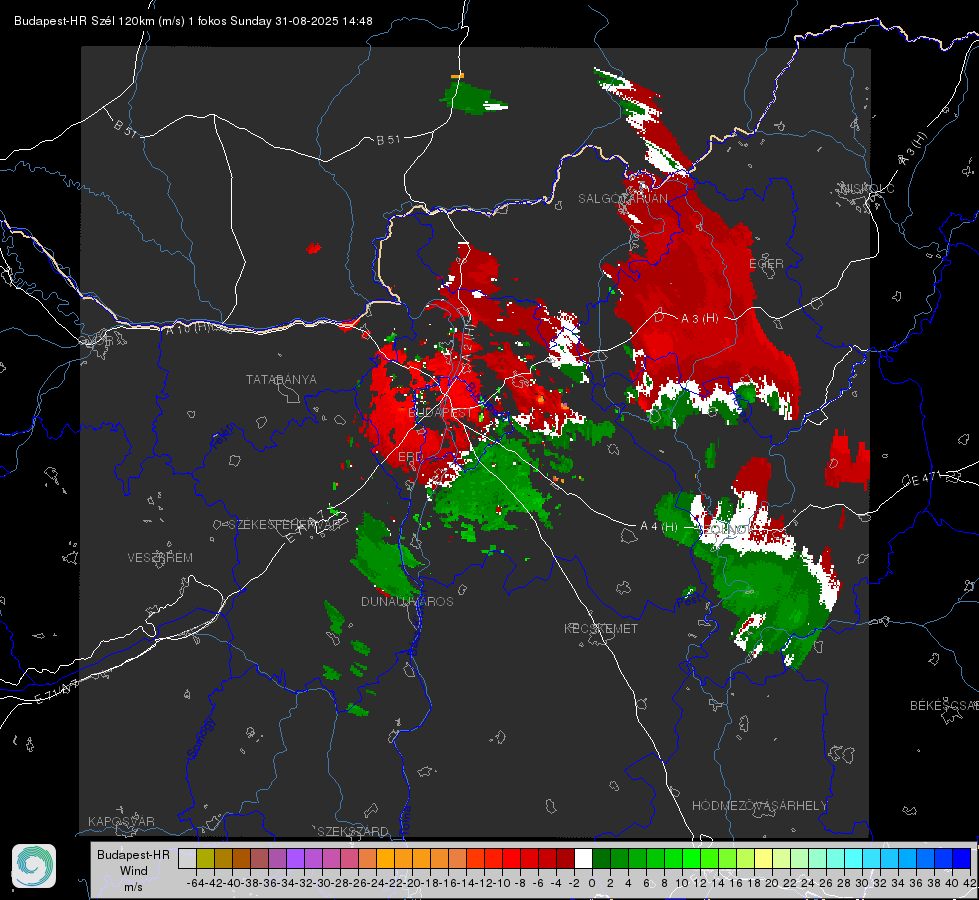This screenshot has height=900, width=979.
Task: Choose the darkest blue swatch at legend end
Action: (962, 858)
